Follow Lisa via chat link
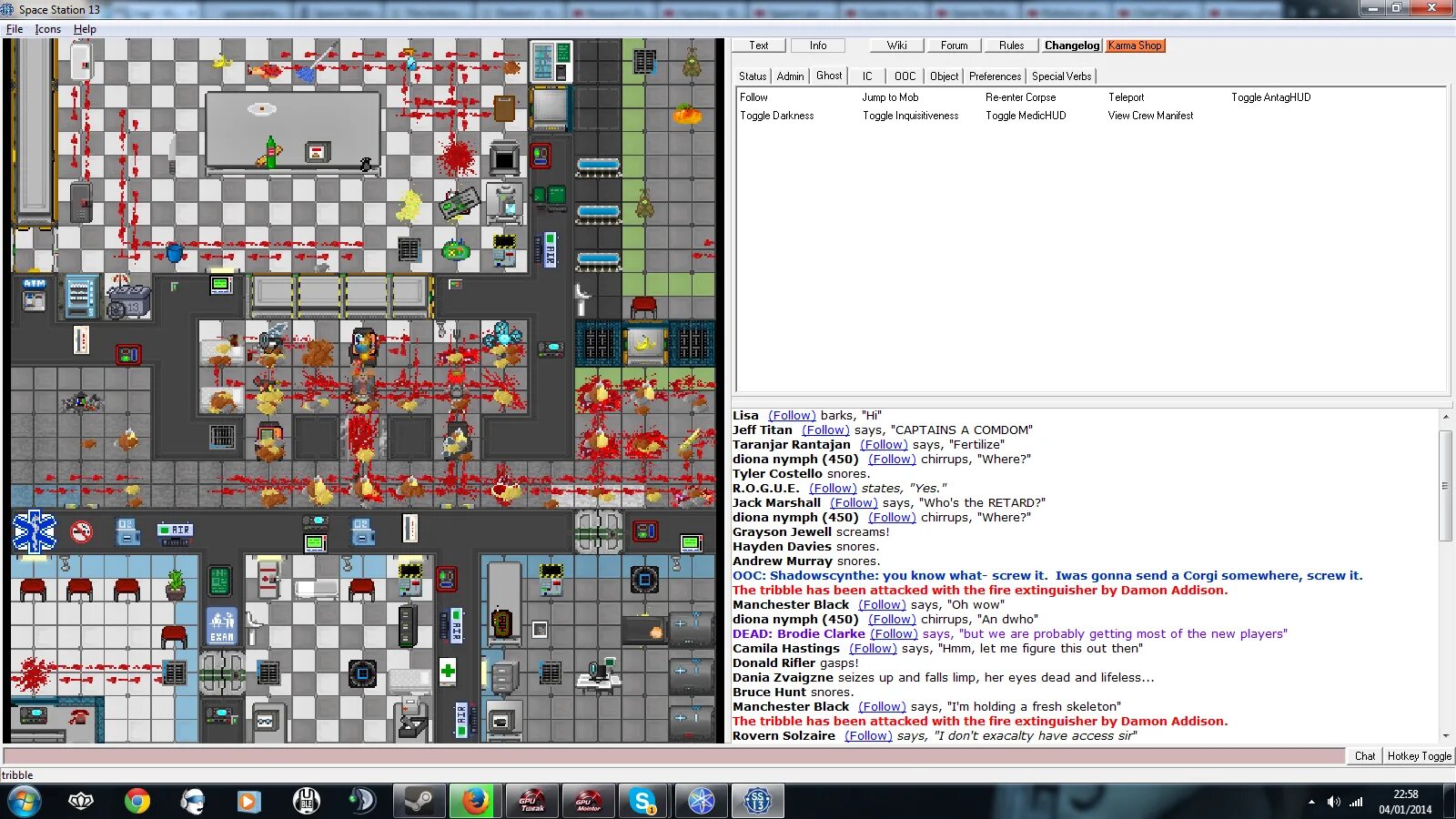Screen dimensions: 1456x819 (x=792, y=416)
